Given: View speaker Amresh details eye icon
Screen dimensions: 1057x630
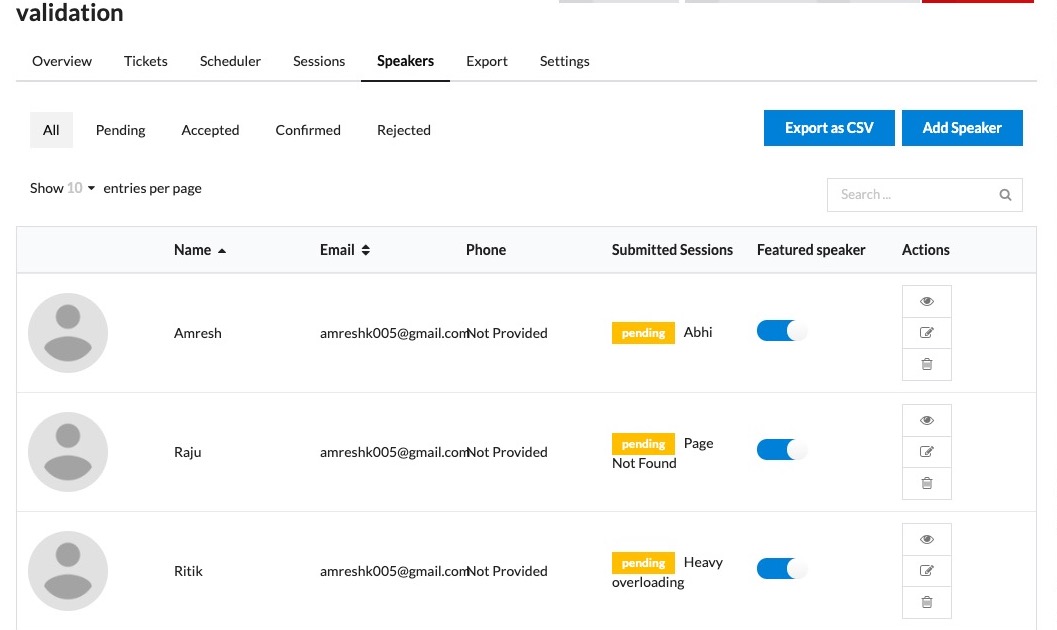Looking at the screenshot, I should 926,301.
